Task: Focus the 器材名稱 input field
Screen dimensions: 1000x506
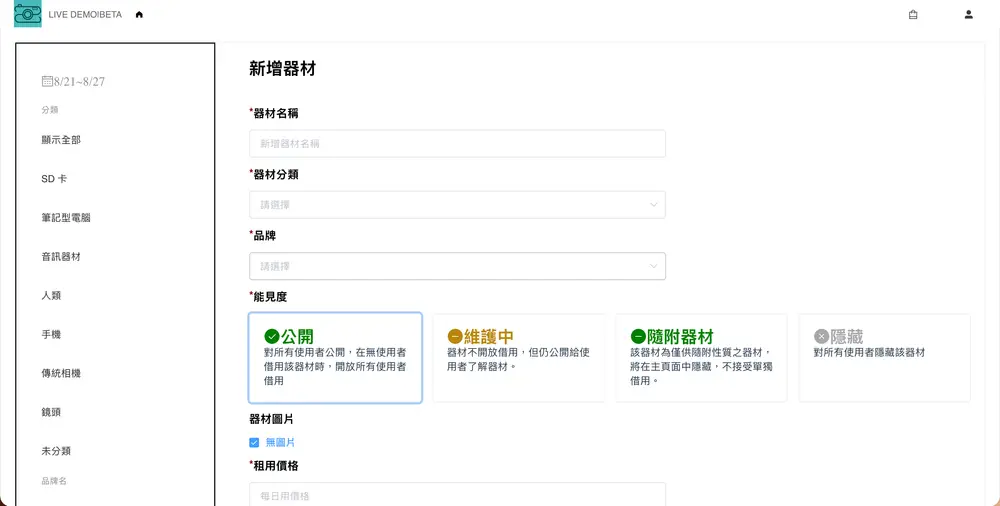Action: pos(457,144)
